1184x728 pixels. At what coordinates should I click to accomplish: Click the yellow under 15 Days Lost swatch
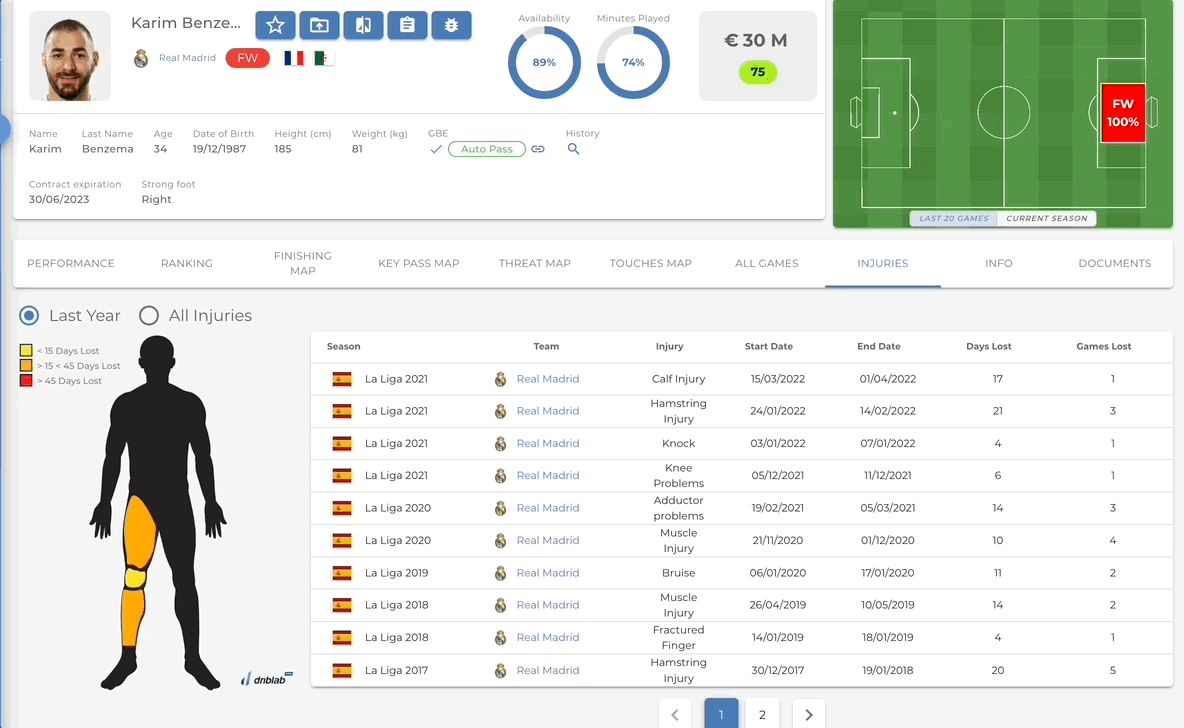[x=26, y=350]
